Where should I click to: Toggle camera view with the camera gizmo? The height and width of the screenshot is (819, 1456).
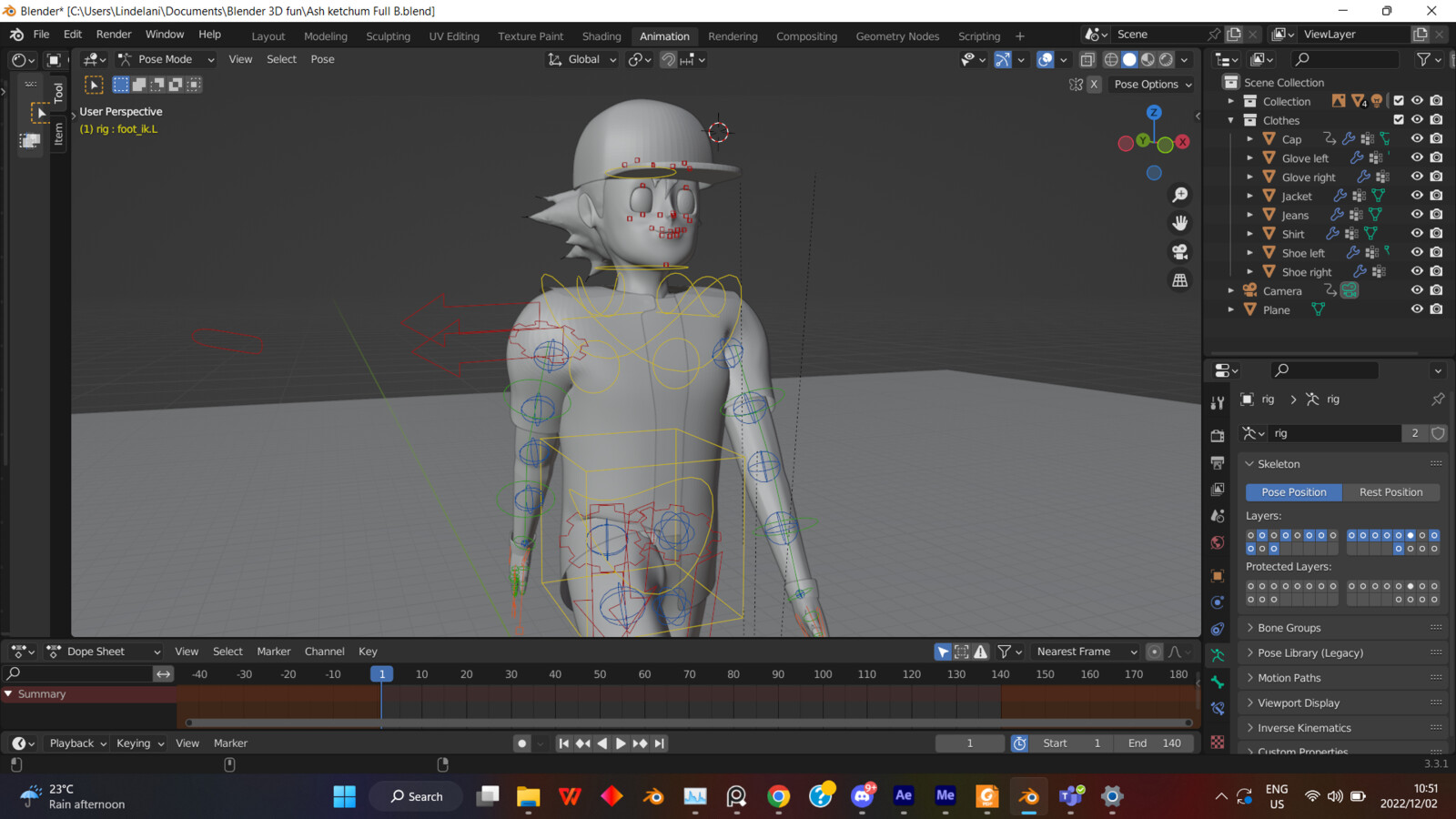[x=1180, y=252]
